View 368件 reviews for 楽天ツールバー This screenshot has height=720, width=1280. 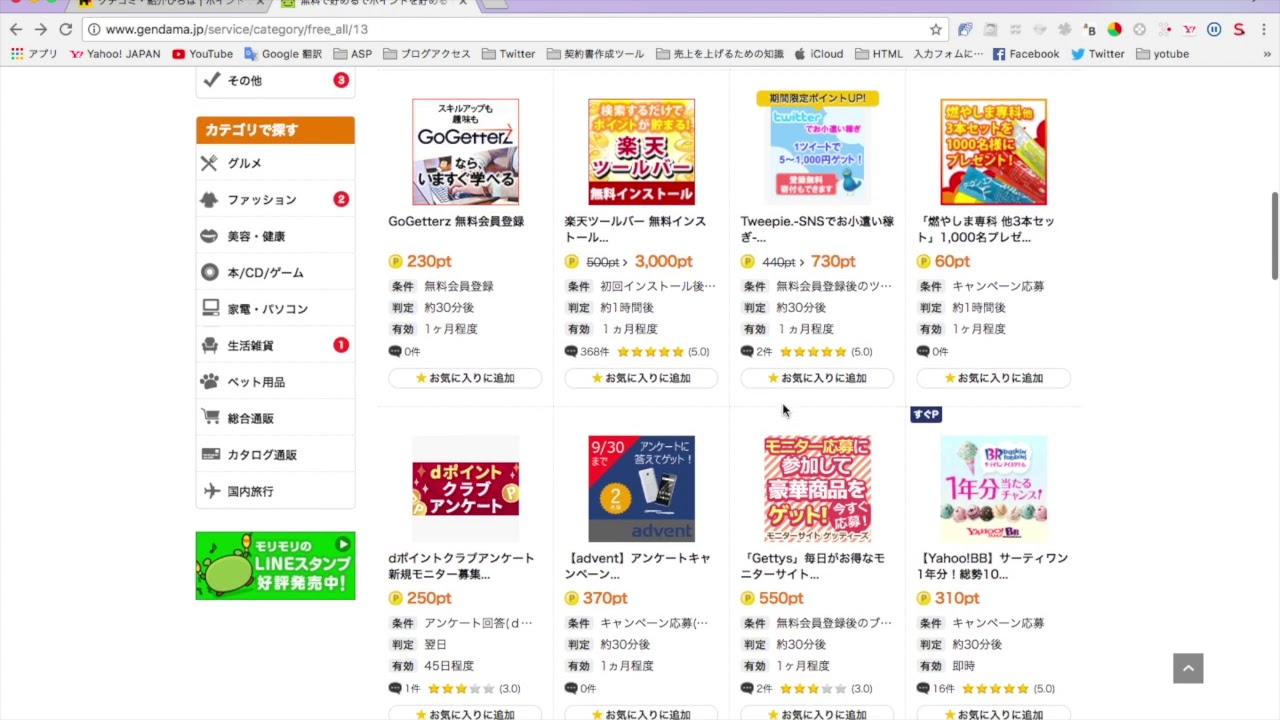tap(587, 352)
